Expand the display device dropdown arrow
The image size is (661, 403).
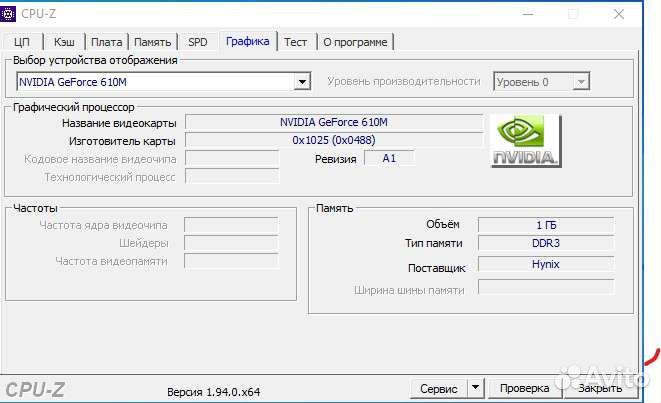302,82
